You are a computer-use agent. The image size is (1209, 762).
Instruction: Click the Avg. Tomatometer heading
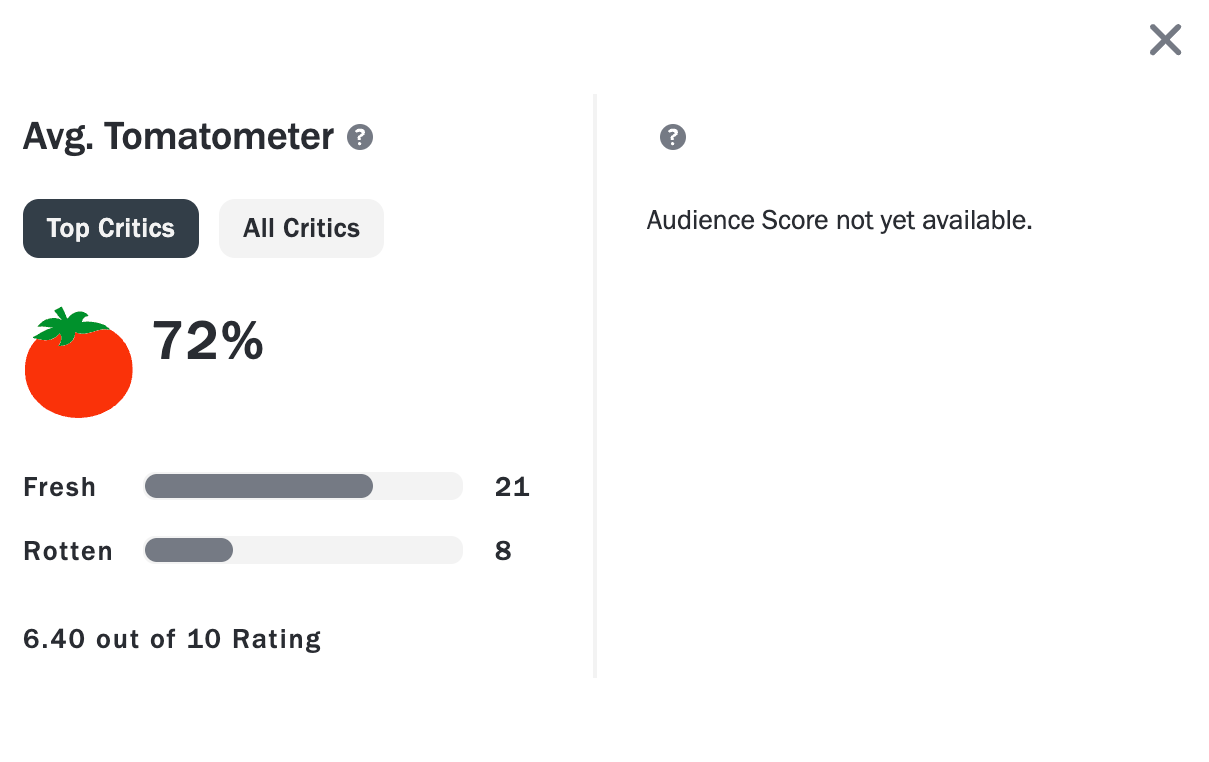178,136
